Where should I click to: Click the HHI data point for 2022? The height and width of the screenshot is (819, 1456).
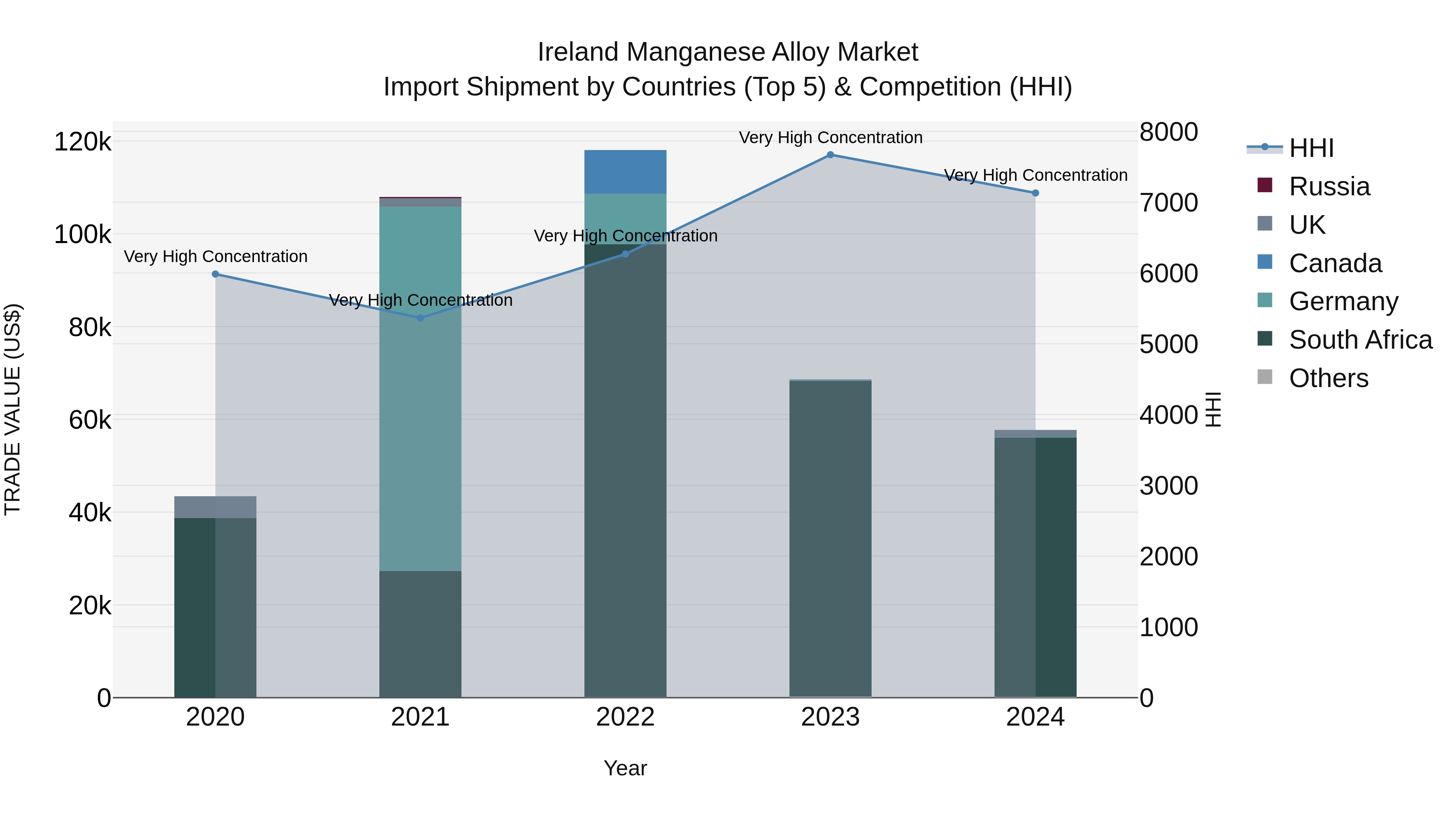(x=625, y=254)
